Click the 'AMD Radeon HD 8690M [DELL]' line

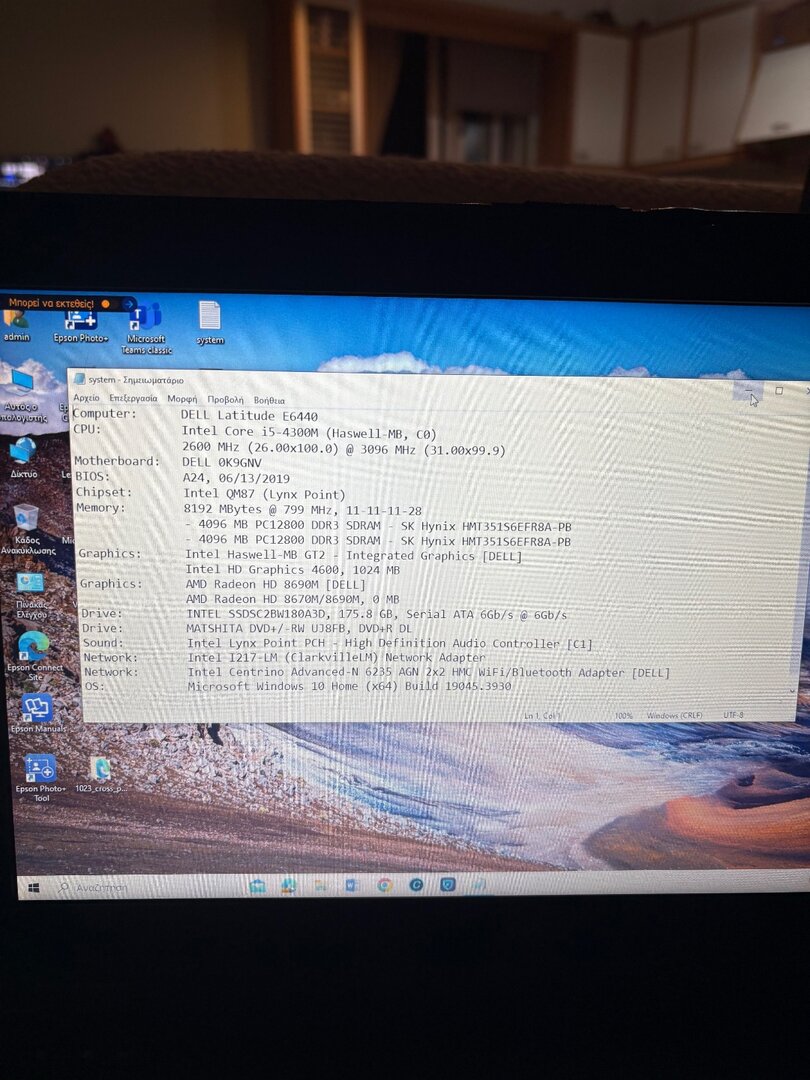click(x=276, y=584)
